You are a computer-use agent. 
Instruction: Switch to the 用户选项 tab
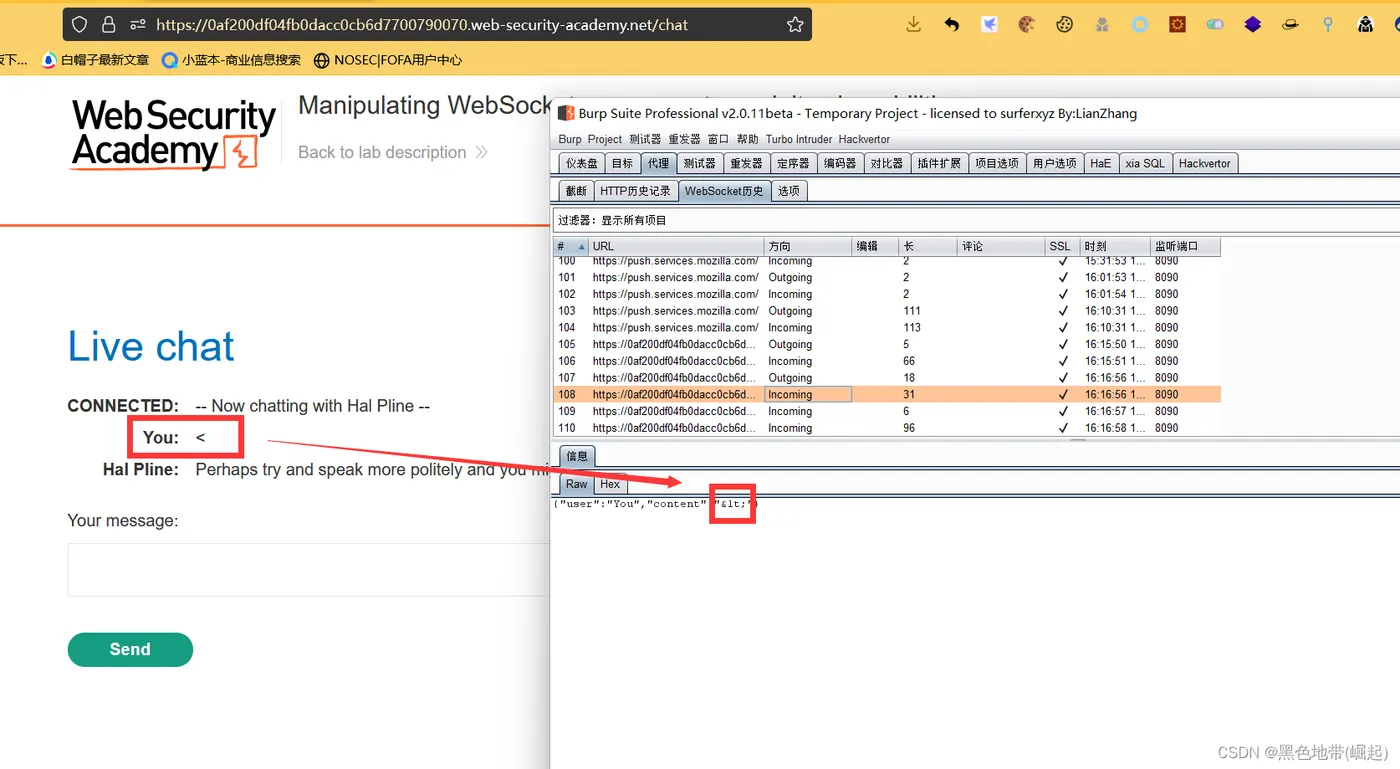click(1055, 163)
